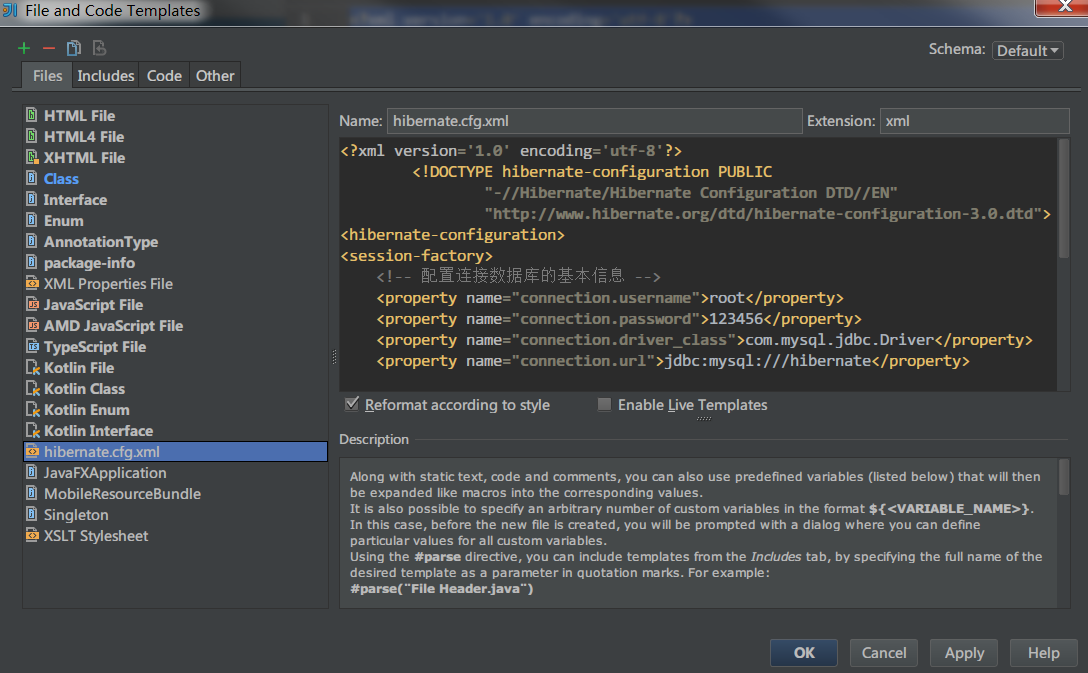Open the Schema Default dropdown
This screenshot has width=1088, height=673.
tap(1028, 50)
